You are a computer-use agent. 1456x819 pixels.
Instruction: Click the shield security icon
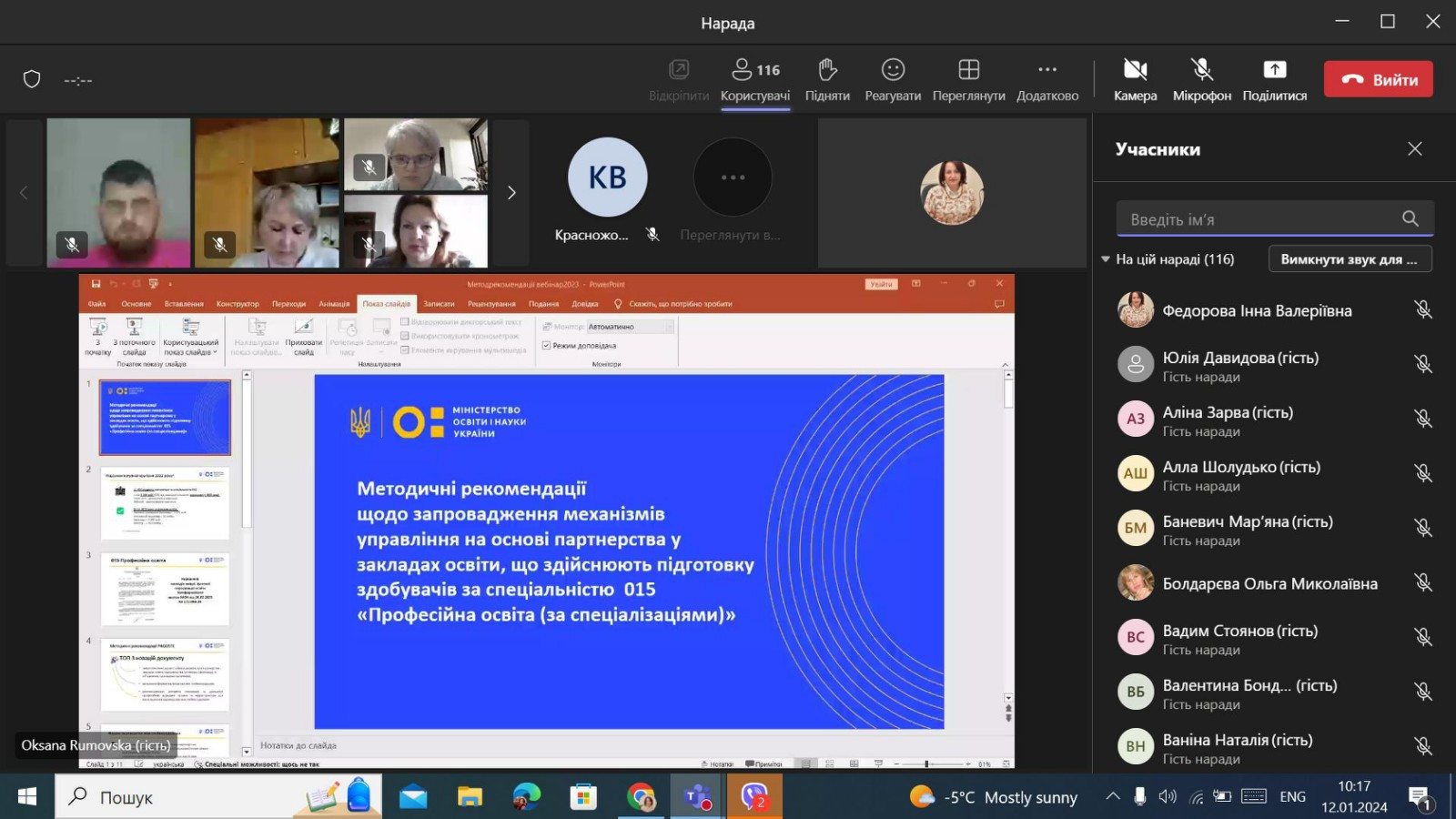pyautogui.click(x=32, y=79)
